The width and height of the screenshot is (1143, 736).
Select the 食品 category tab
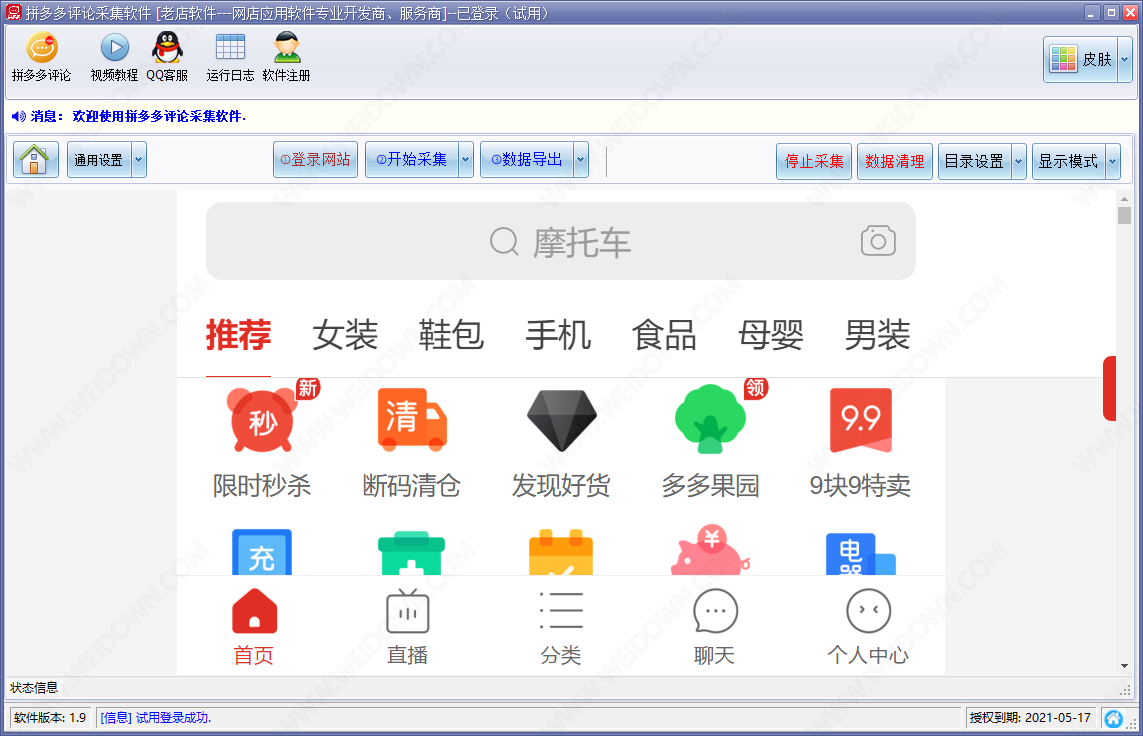coord(664,335)
